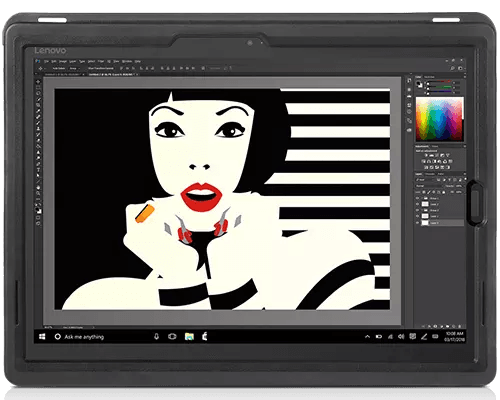Hide the topmost group in the Layers panel

(x=417, y=198)
